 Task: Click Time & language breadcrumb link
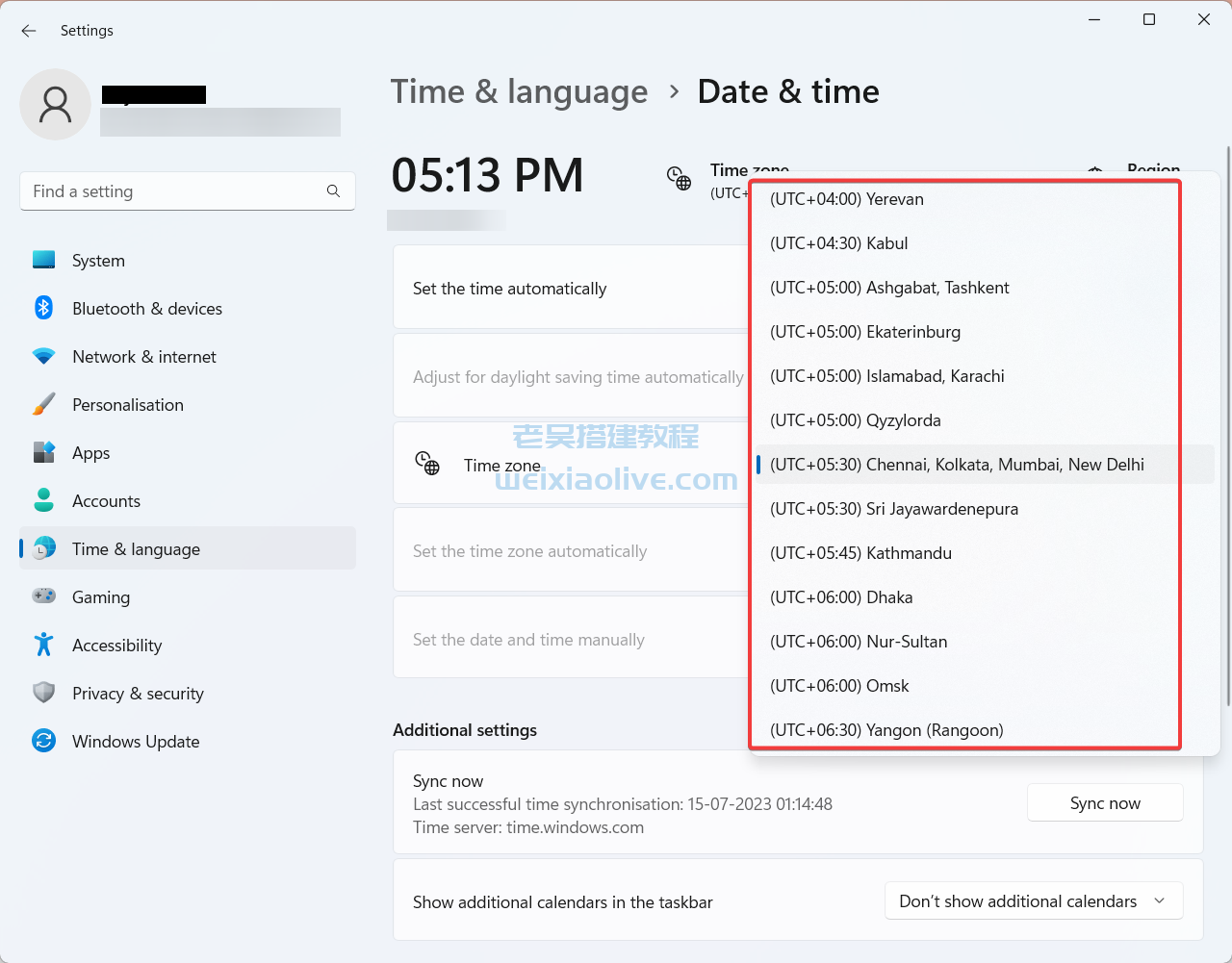(519, 91)
